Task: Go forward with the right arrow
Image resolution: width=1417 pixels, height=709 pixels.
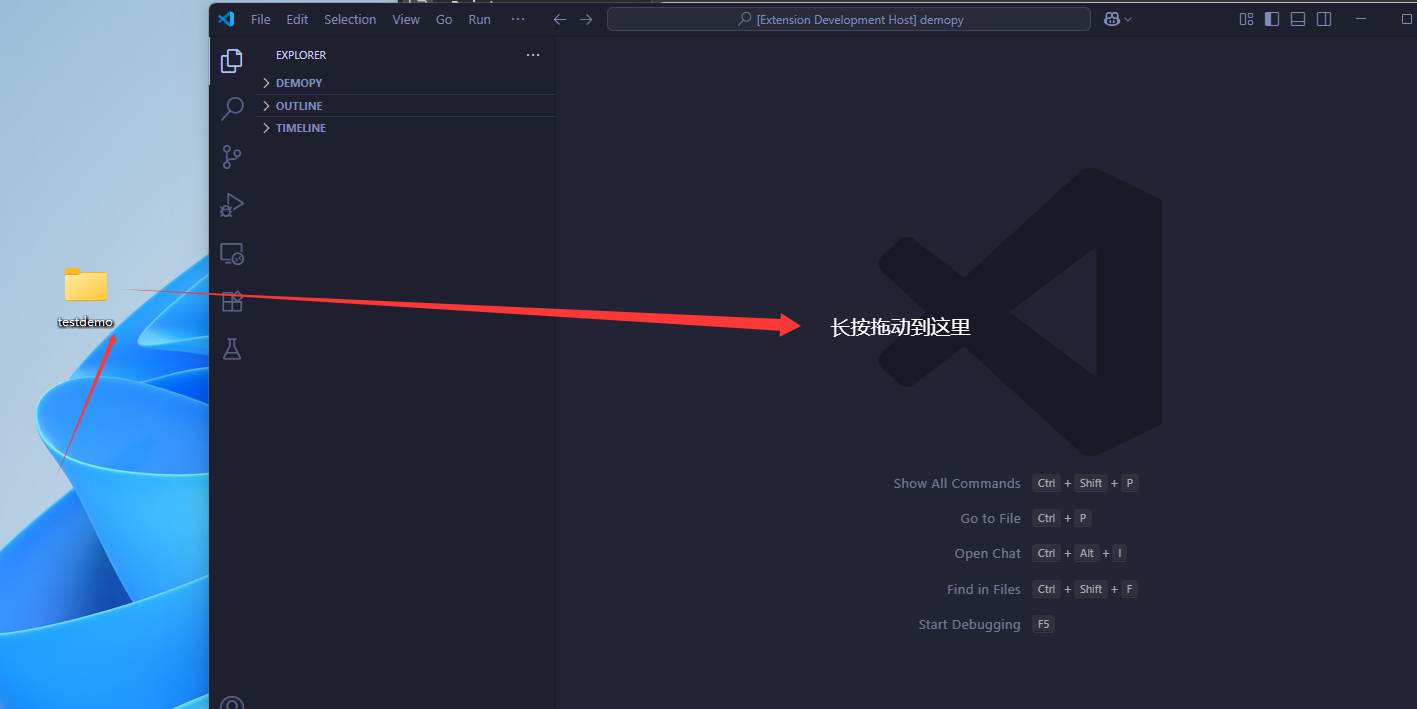Action: click(586, 19)
